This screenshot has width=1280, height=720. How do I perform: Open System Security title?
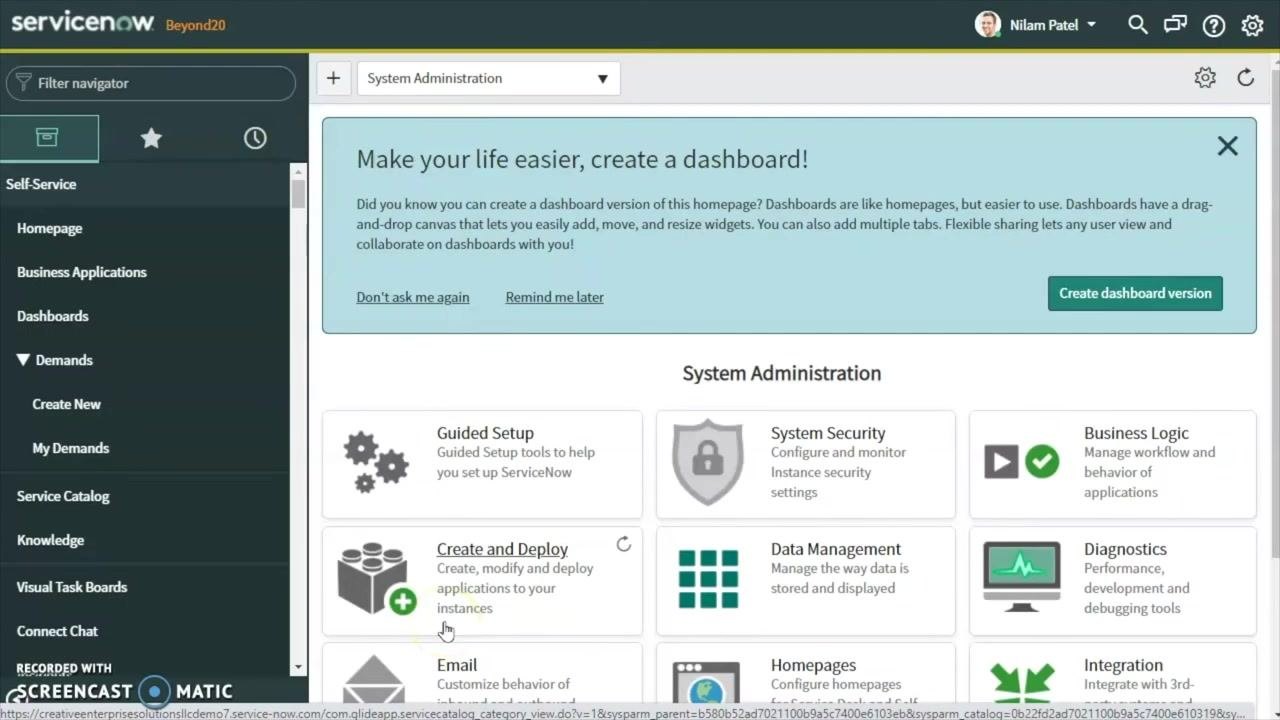tap(828, 433)
